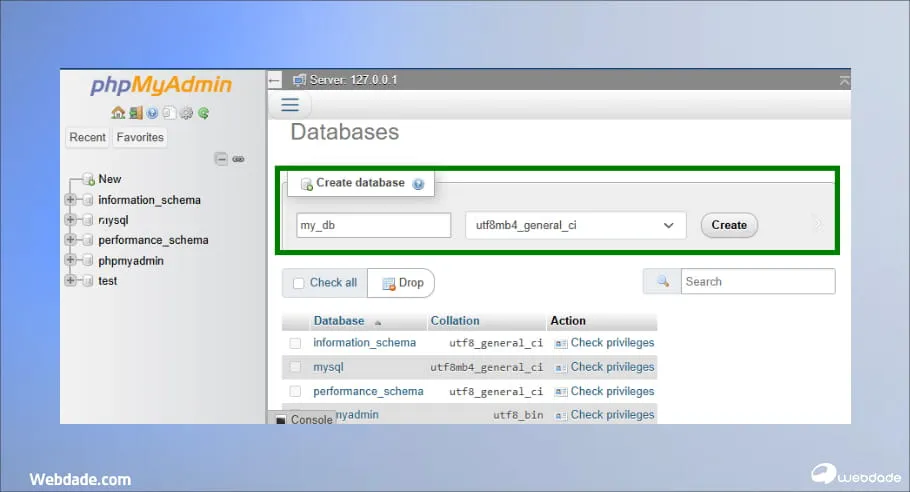Switch to the Recent tab
The height and width of the screenshot is (492, 910).
[x=87, y=137]
